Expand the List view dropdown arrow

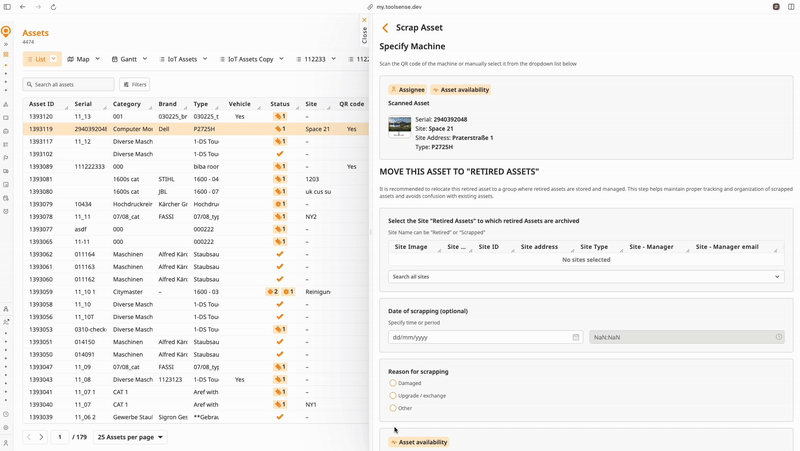tap(54, 59)
